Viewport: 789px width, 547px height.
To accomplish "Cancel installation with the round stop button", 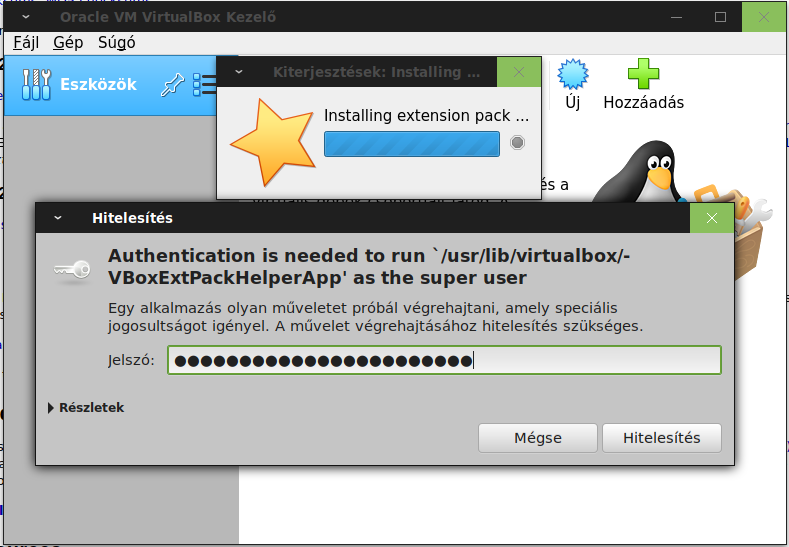I will pos(517,143).
